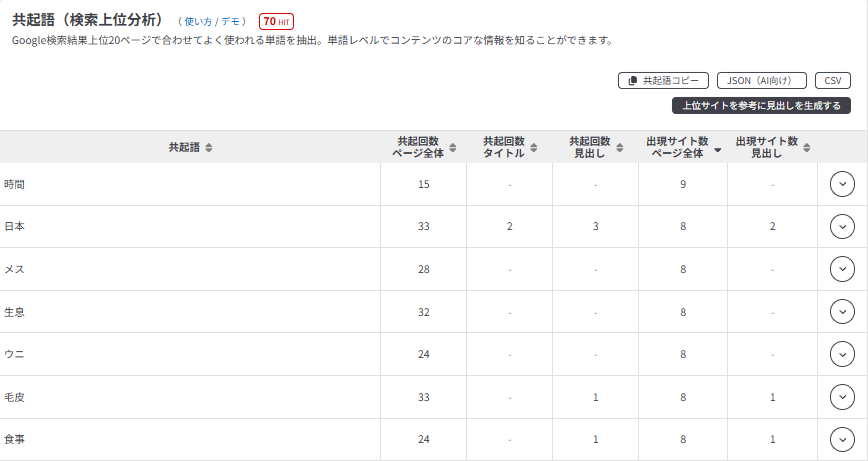Expand the 生息 row details
868x461 pixels.
click(842, 312)
